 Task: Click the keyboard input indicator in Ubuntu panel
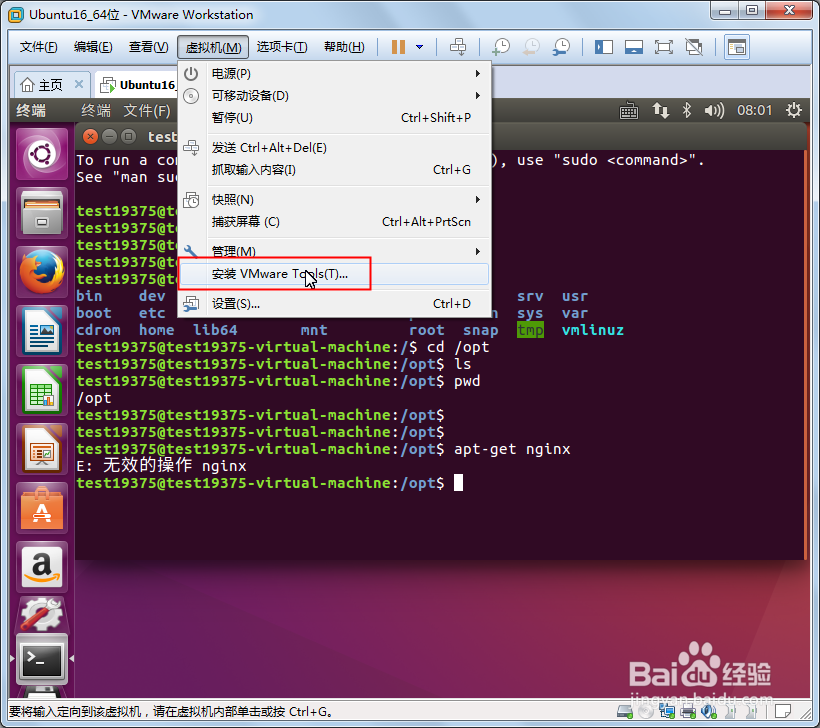pyautogui.click(x=629, y=111)
